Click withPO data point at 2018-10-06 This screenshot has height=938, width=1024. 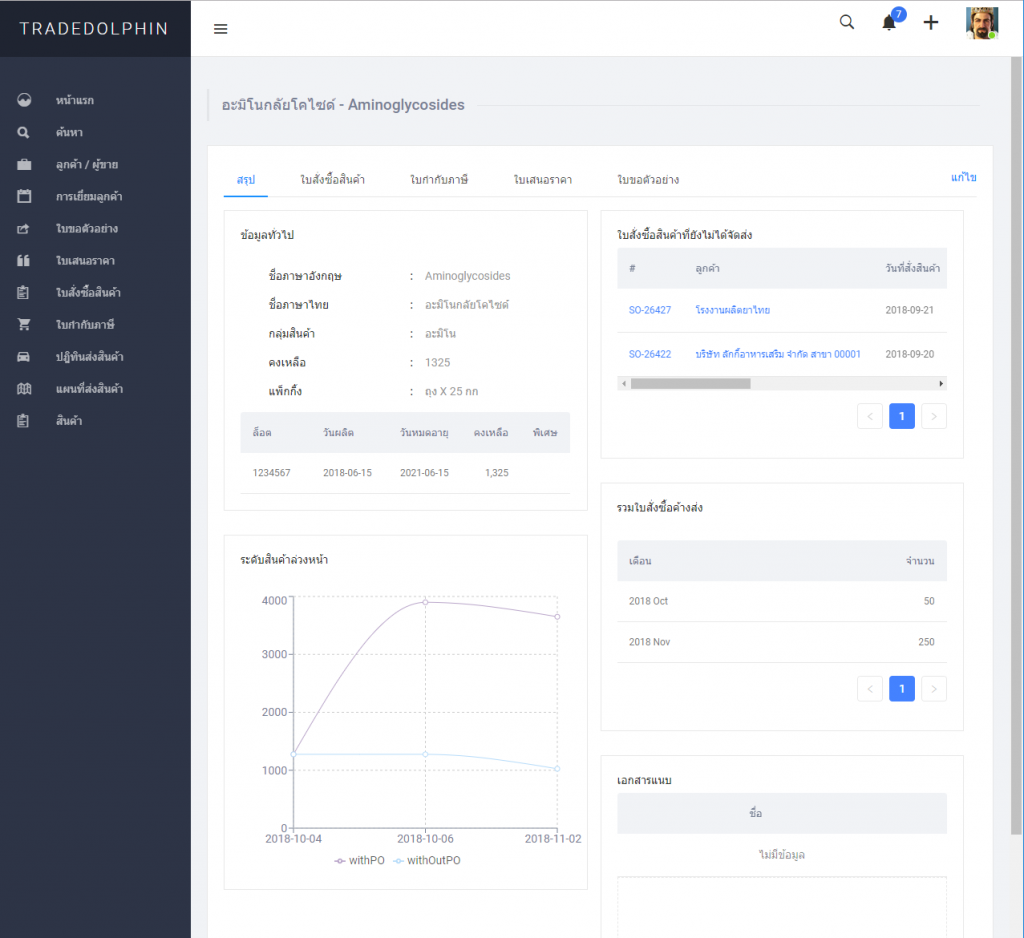426,602
